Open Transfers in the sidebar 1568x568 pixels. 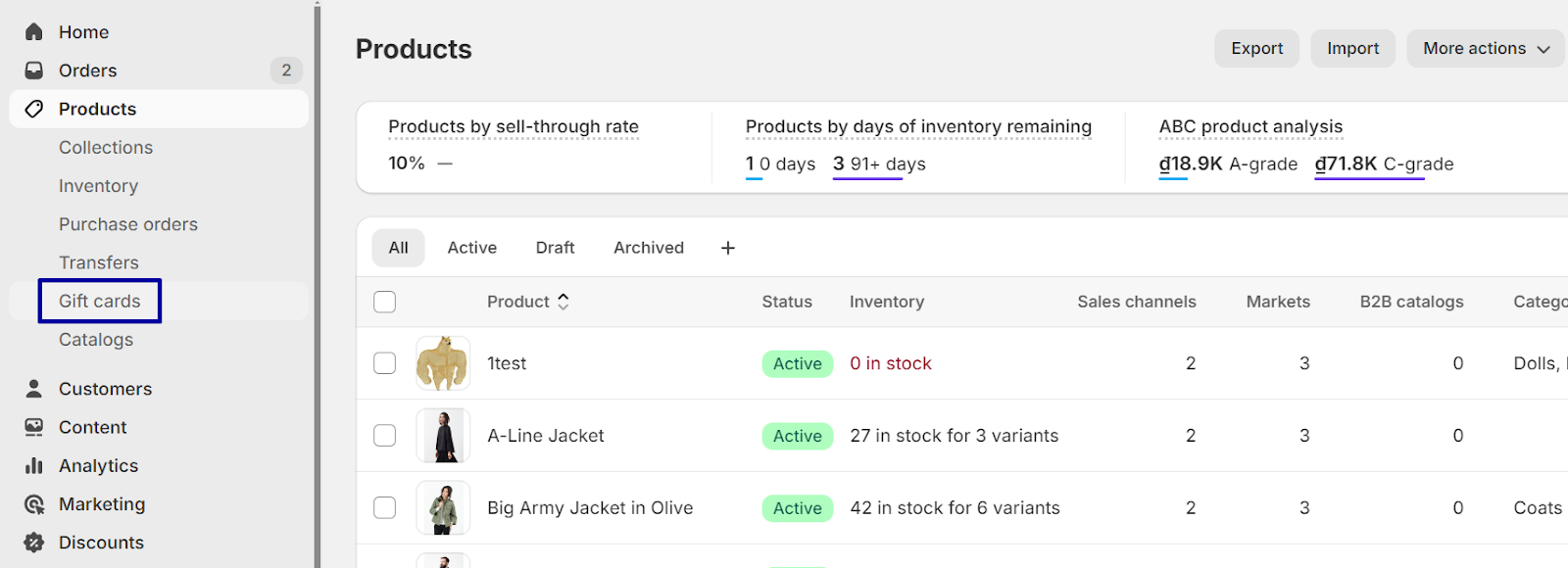[99, 262]
